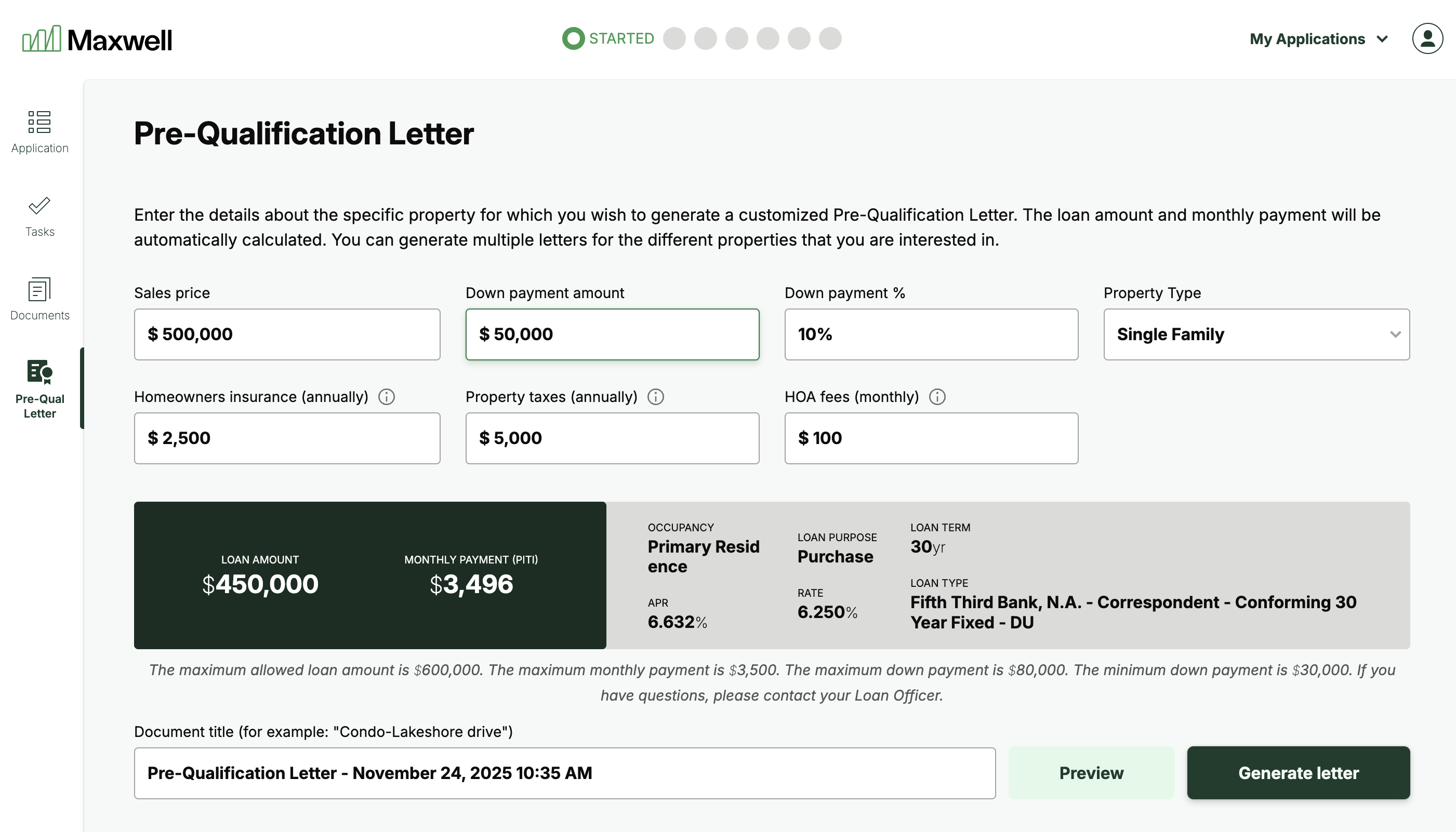
Task: Go to the Tasks checkmark icon
Action: 39,206
